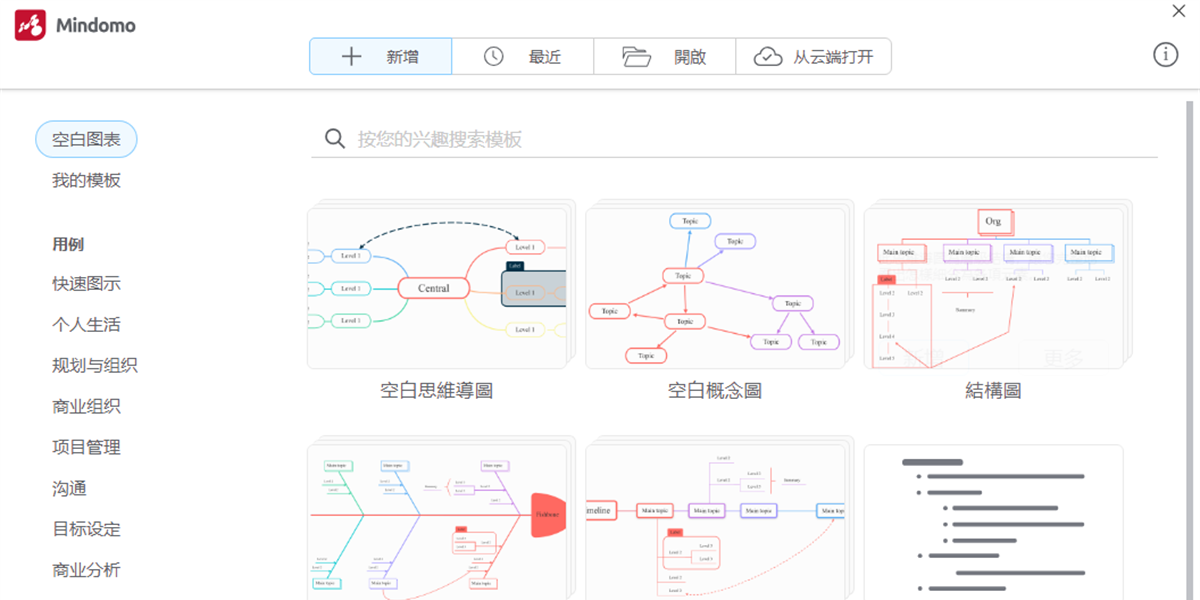Close the window with X icon
Screen dimensions: 1200x600
pyautogui.click(x=1179, y=11)
